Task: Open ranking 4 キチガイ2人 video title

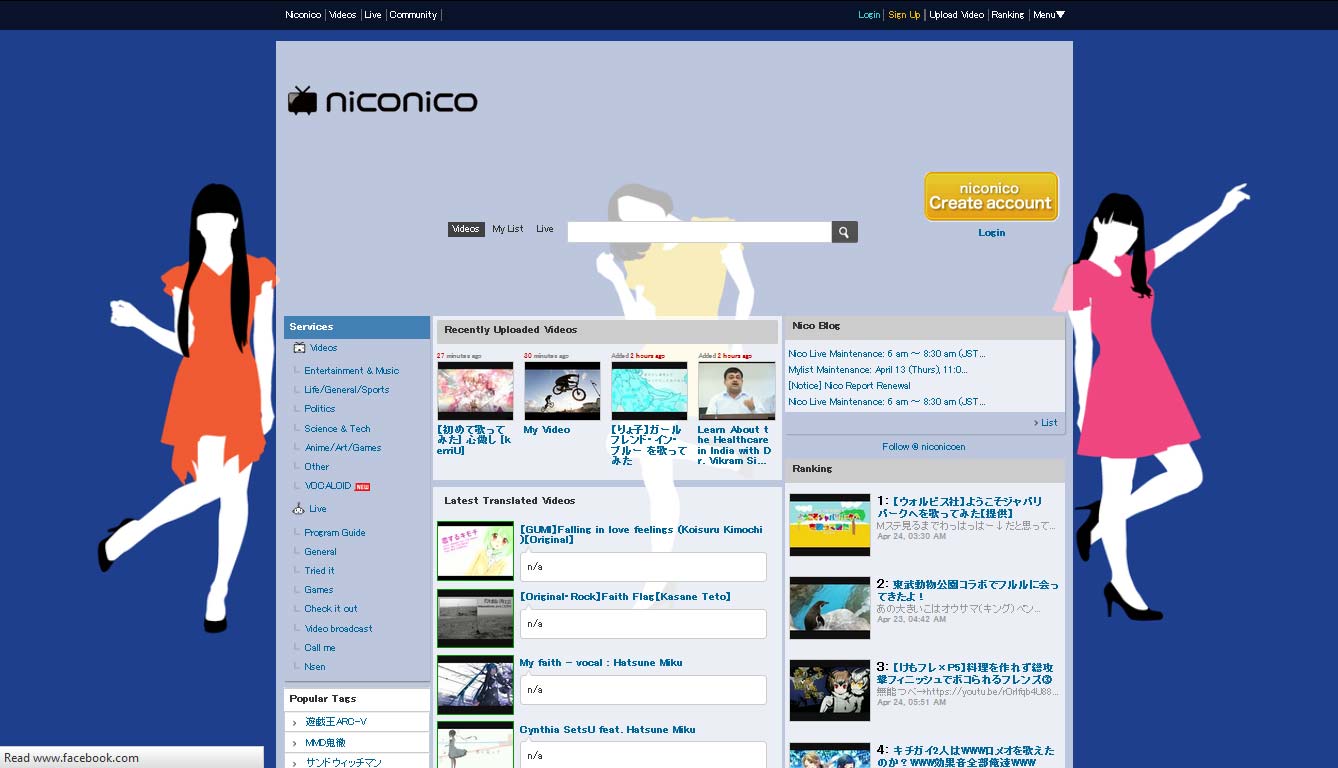Action: click(x=965, y=756)
